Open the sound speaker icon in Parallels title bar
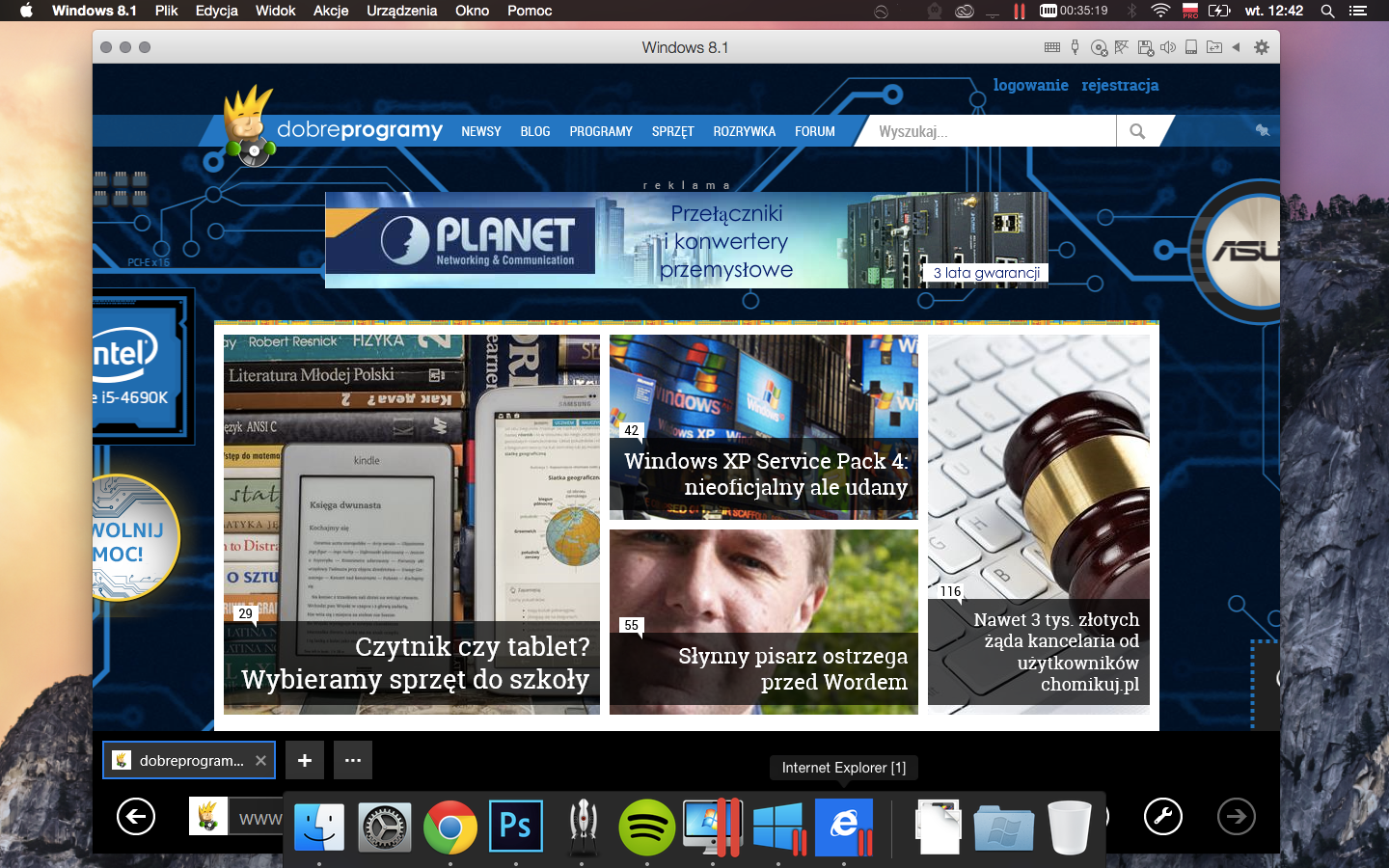 coord(1168,47)
